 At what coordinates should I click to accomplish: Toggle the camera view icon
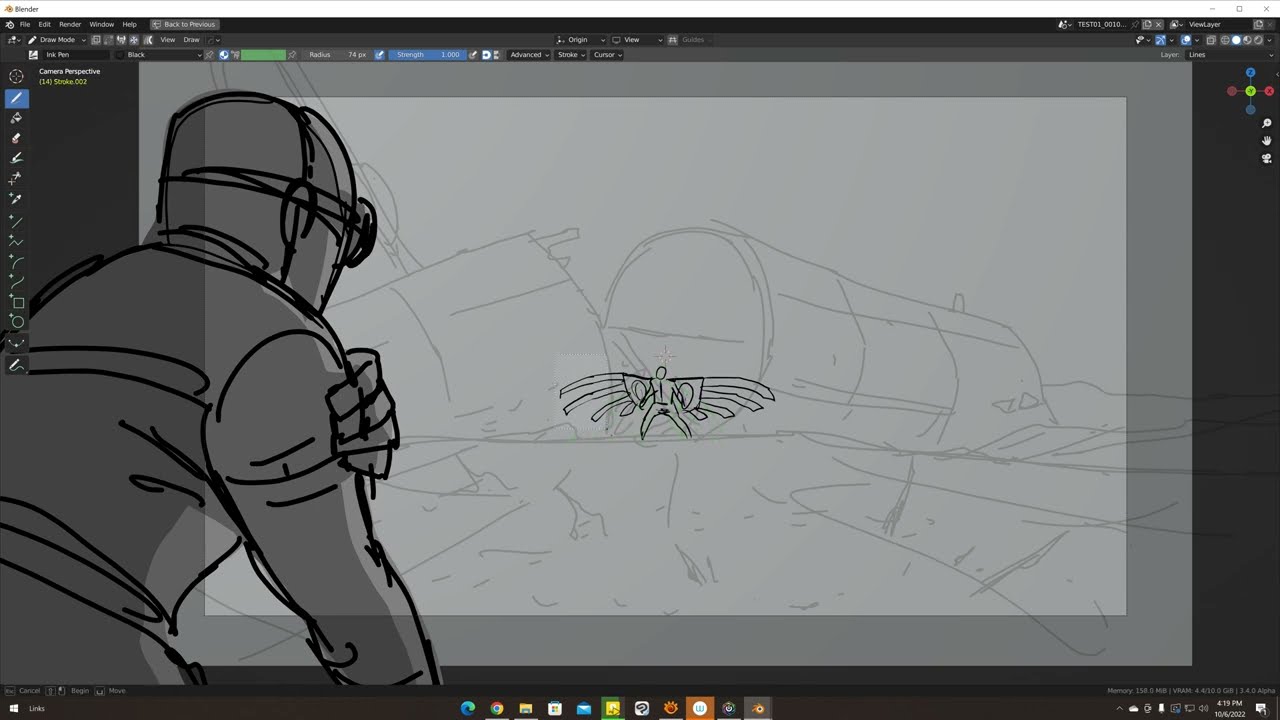1267,158
